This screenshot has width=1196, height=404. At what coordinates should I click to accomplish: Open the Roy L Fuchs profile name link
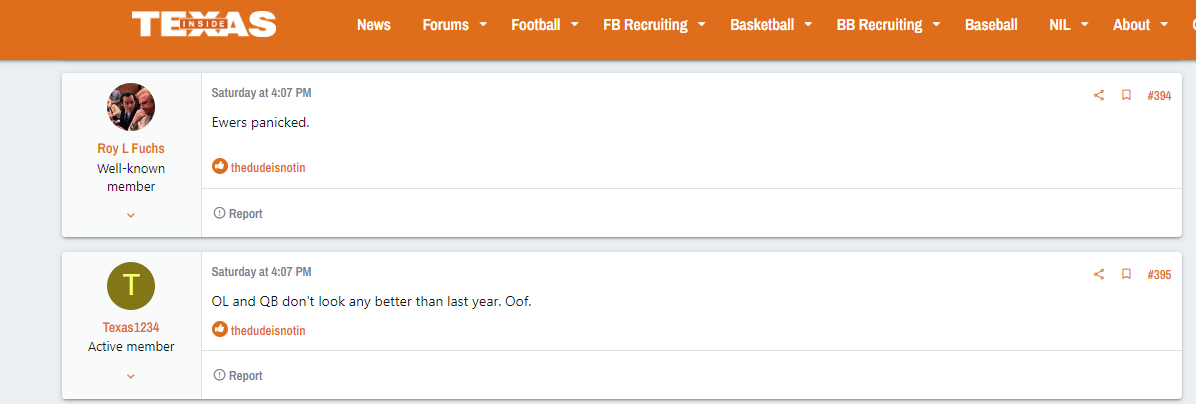(x=130, y=148)
